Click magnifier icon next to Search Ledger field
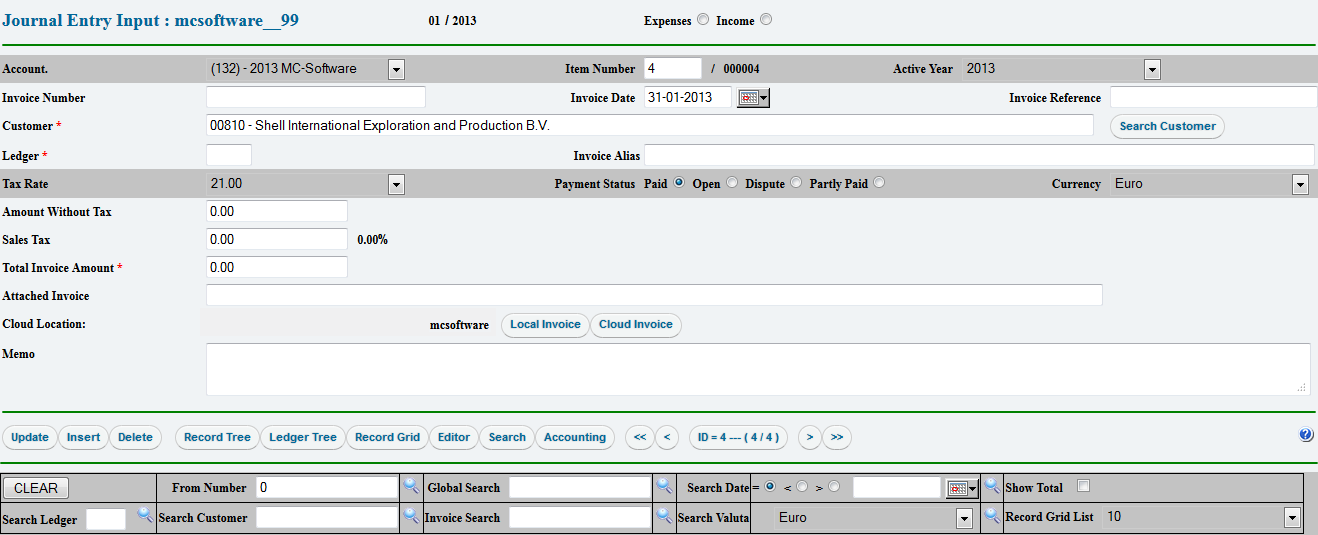 (x=145, y=515)
